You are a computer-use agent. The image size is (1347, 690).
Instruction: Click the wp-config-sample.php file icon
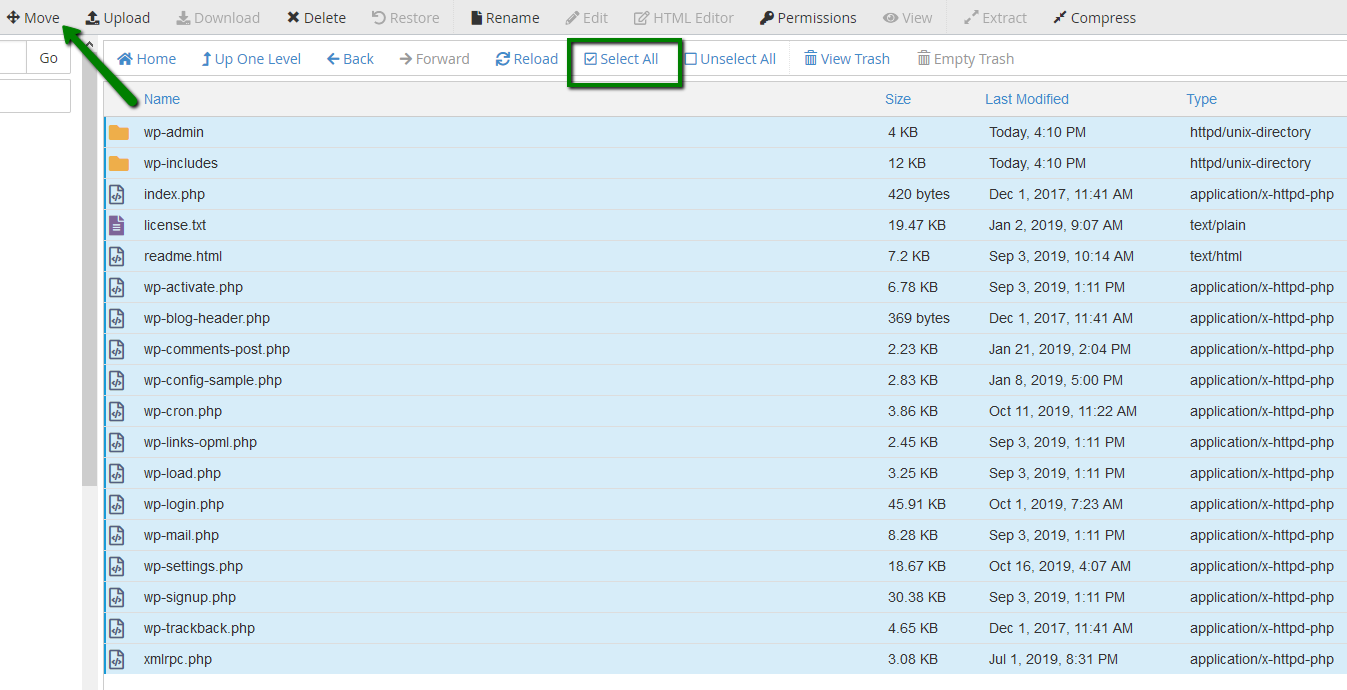click(117, 380)
